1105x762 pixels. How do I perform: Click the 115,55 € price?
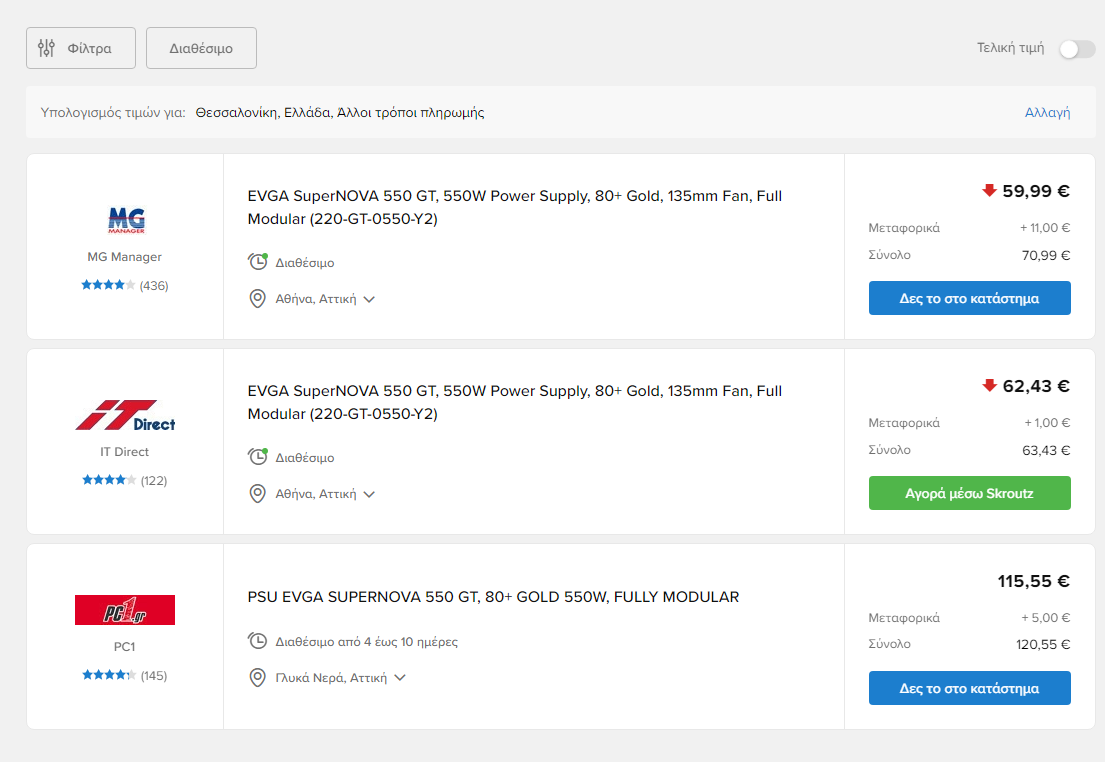click(x=1034, y=581)
